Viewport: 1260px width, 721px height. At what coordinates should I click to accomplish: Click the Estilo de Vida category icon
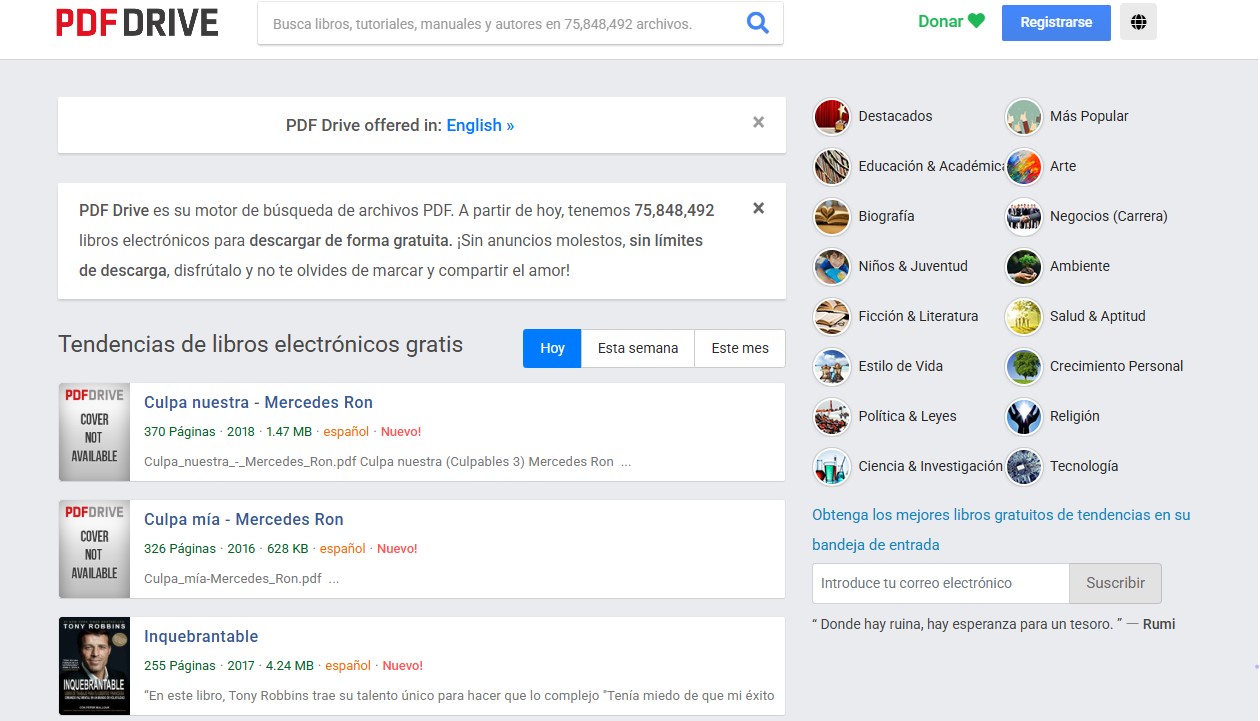coord(832,367)
